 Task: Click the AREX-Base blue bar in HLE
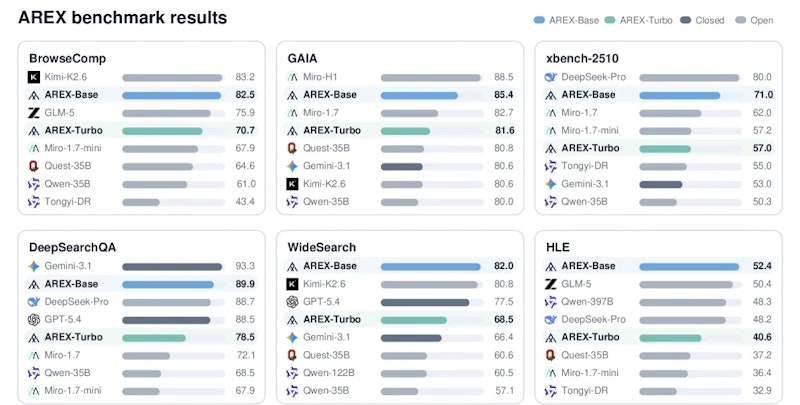(x=689, y=266)
